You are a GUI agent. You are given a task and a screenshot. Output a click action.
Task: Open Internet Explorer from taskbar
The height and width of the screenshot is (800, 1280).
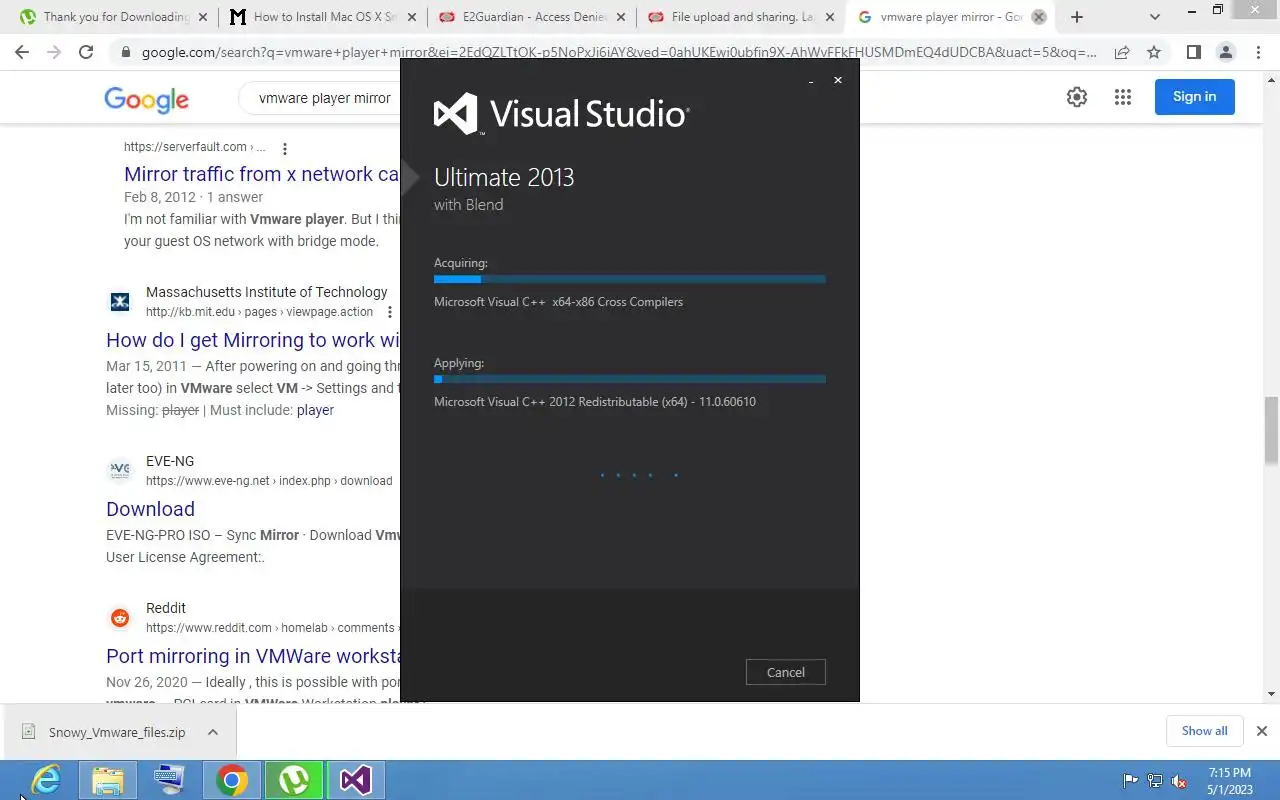[x=46, y=780]
